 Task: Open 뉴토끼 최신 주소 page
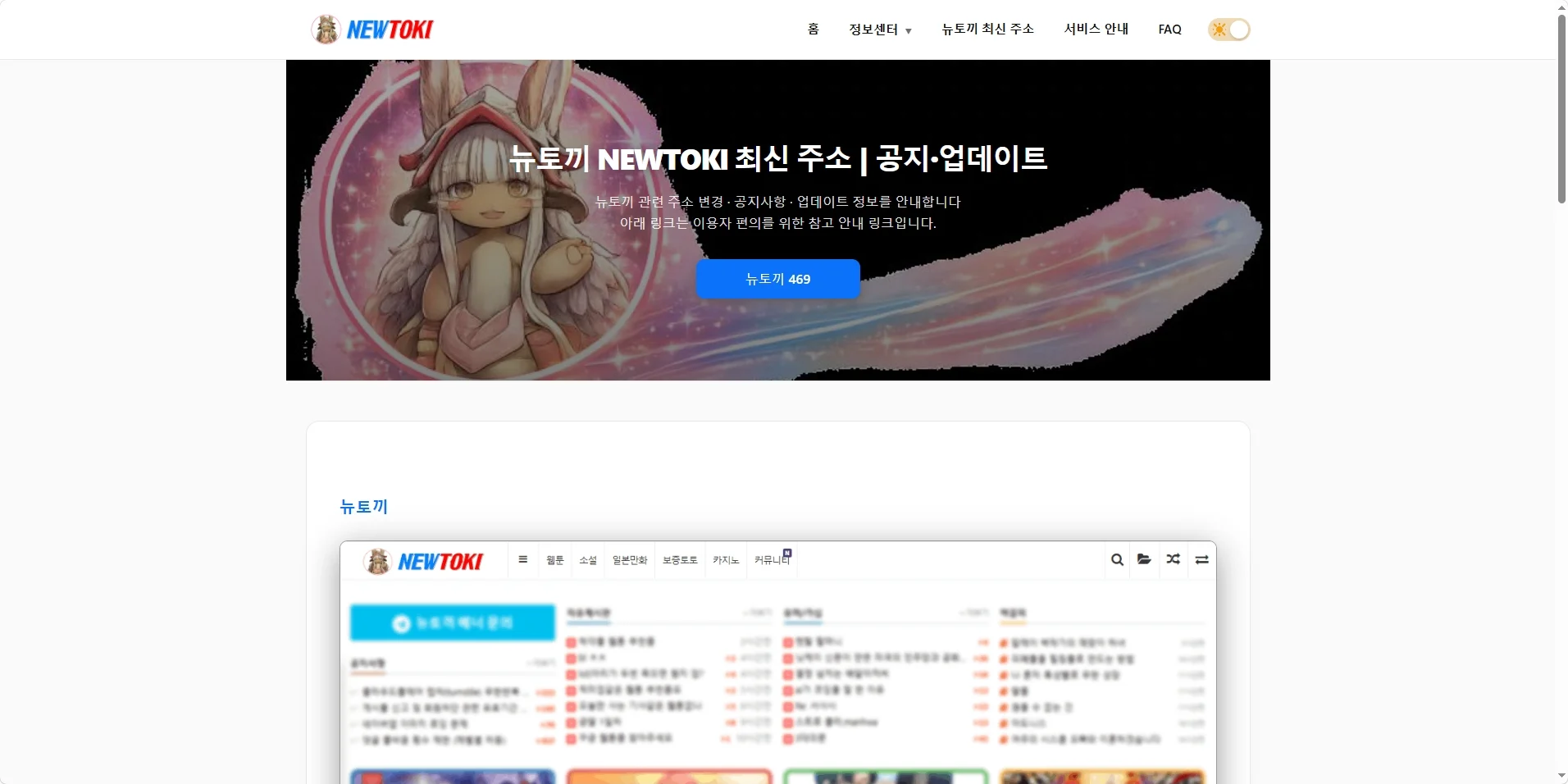pos(987,30)
